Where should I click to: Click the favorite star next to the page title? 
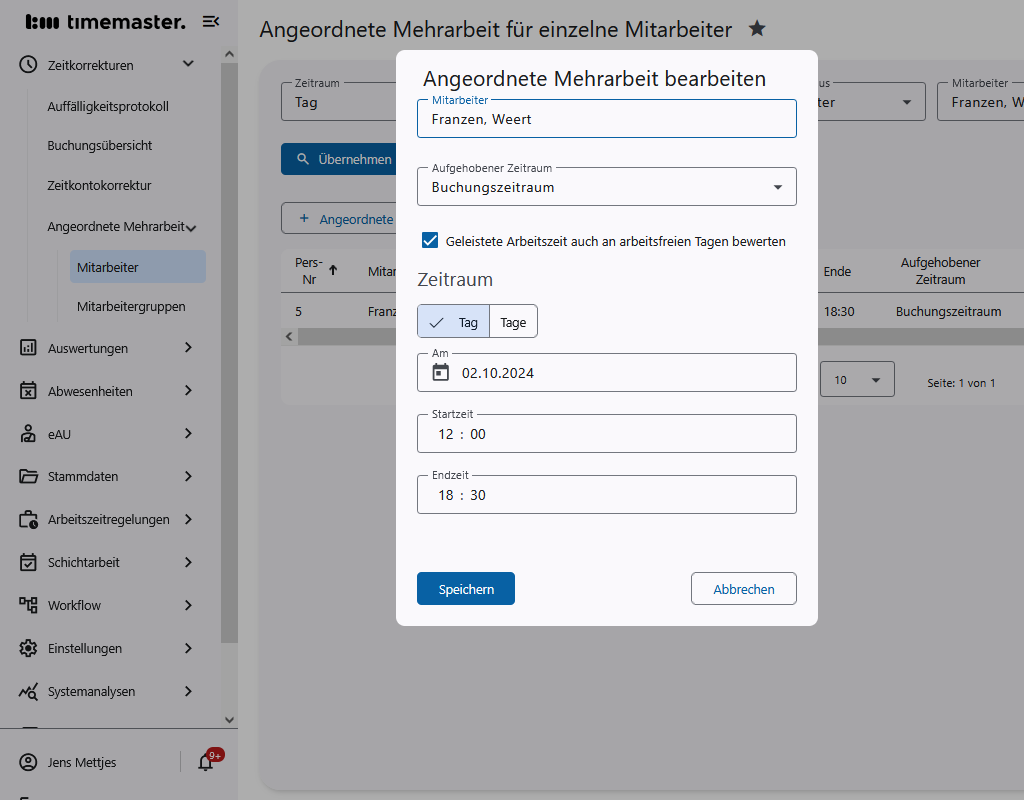pyautogui.click(x=757, y=29)
